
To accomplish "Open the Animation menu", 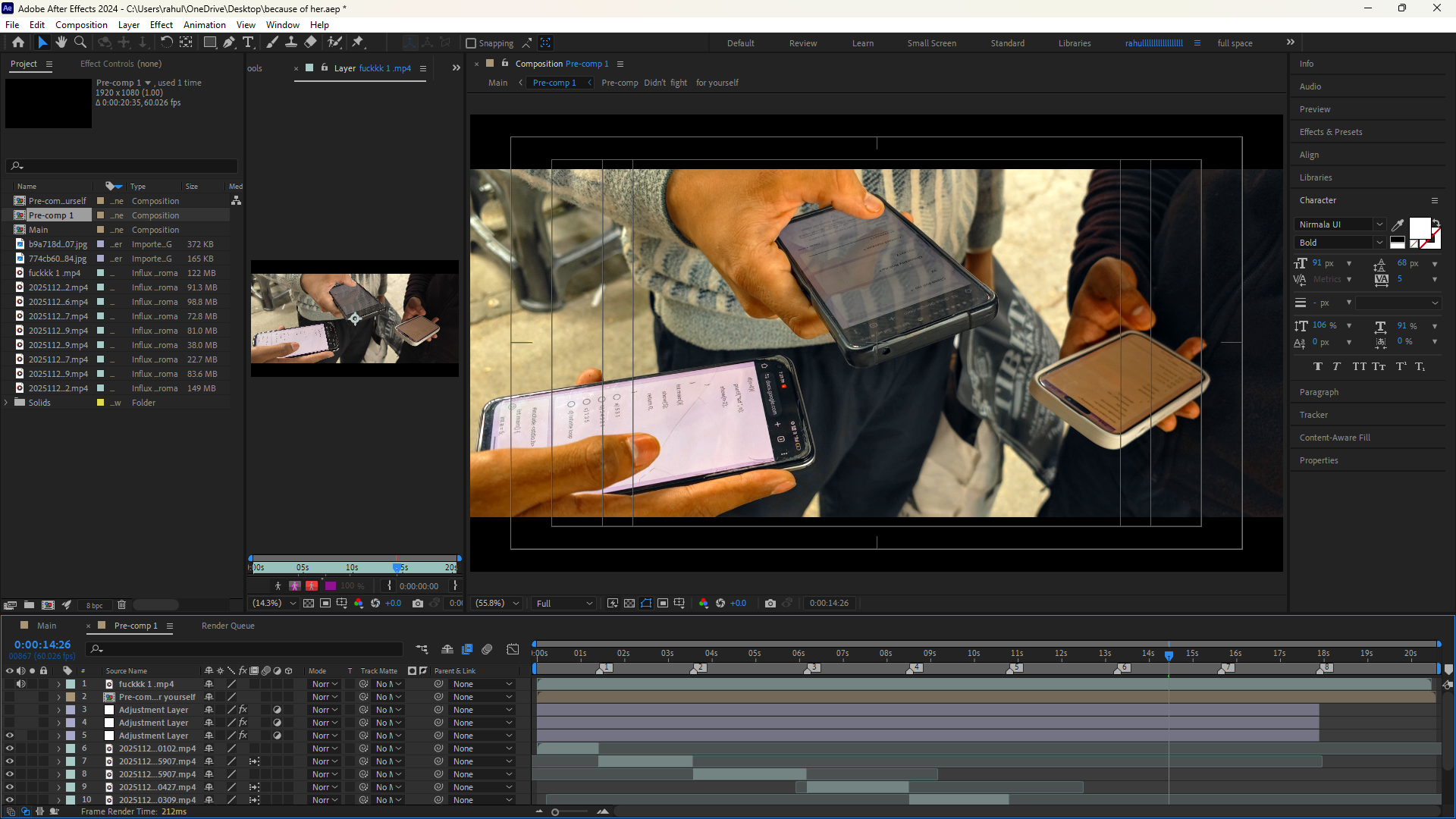I will (205, 25).
